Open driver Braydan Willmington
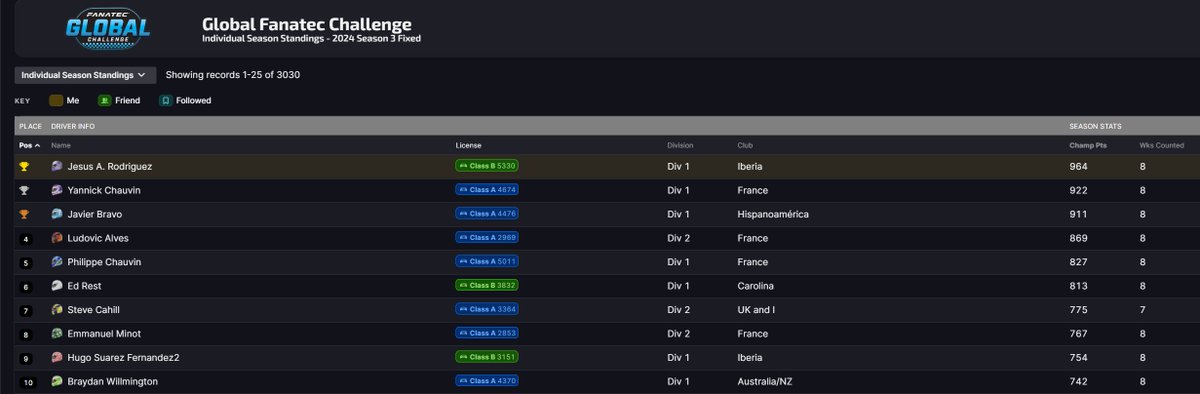1200x394 pixels. [112, 382]
